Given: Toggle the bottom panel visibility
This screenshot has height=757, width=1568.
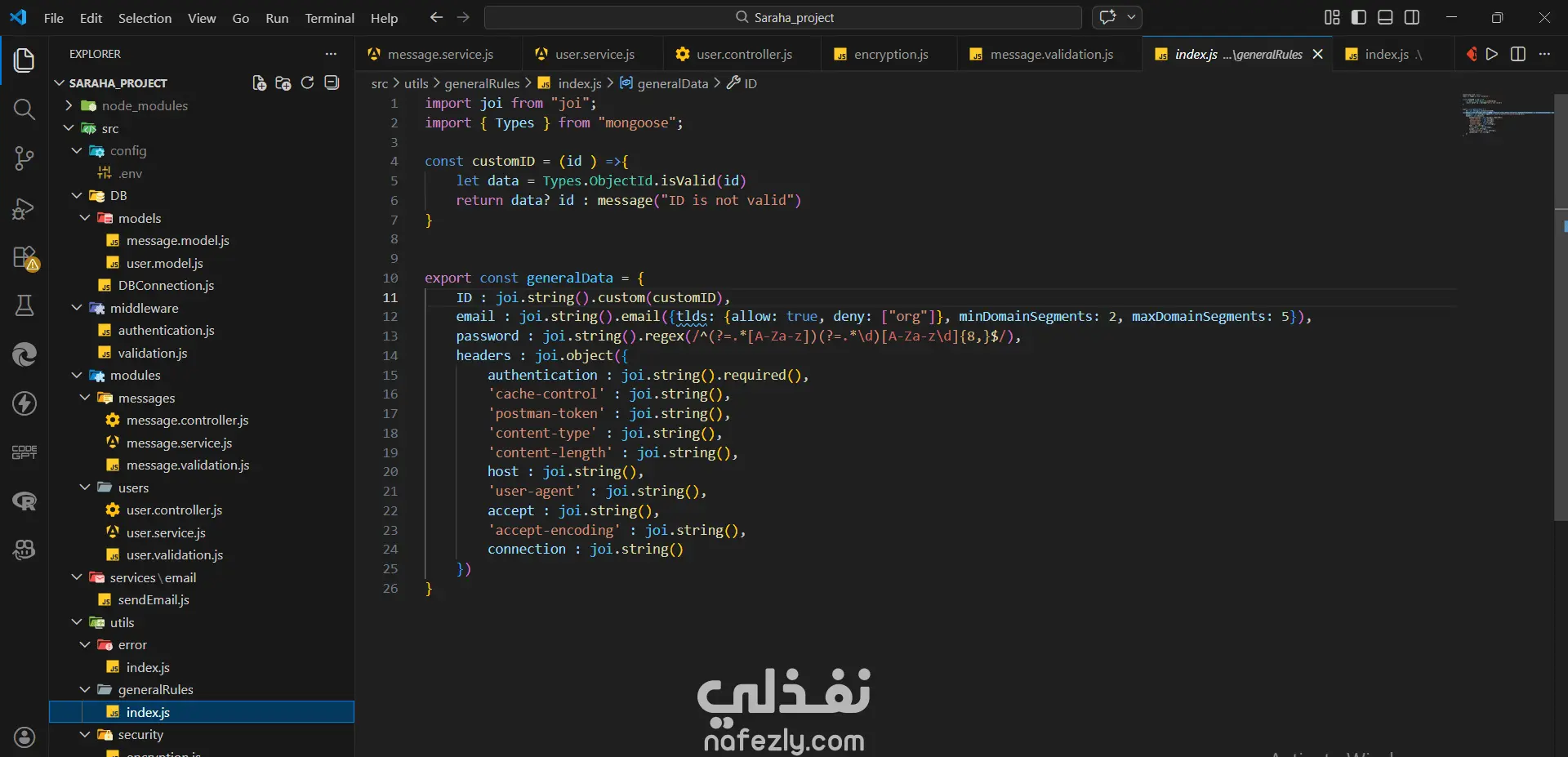Looking at the screenshot, I should point(1385,17).
